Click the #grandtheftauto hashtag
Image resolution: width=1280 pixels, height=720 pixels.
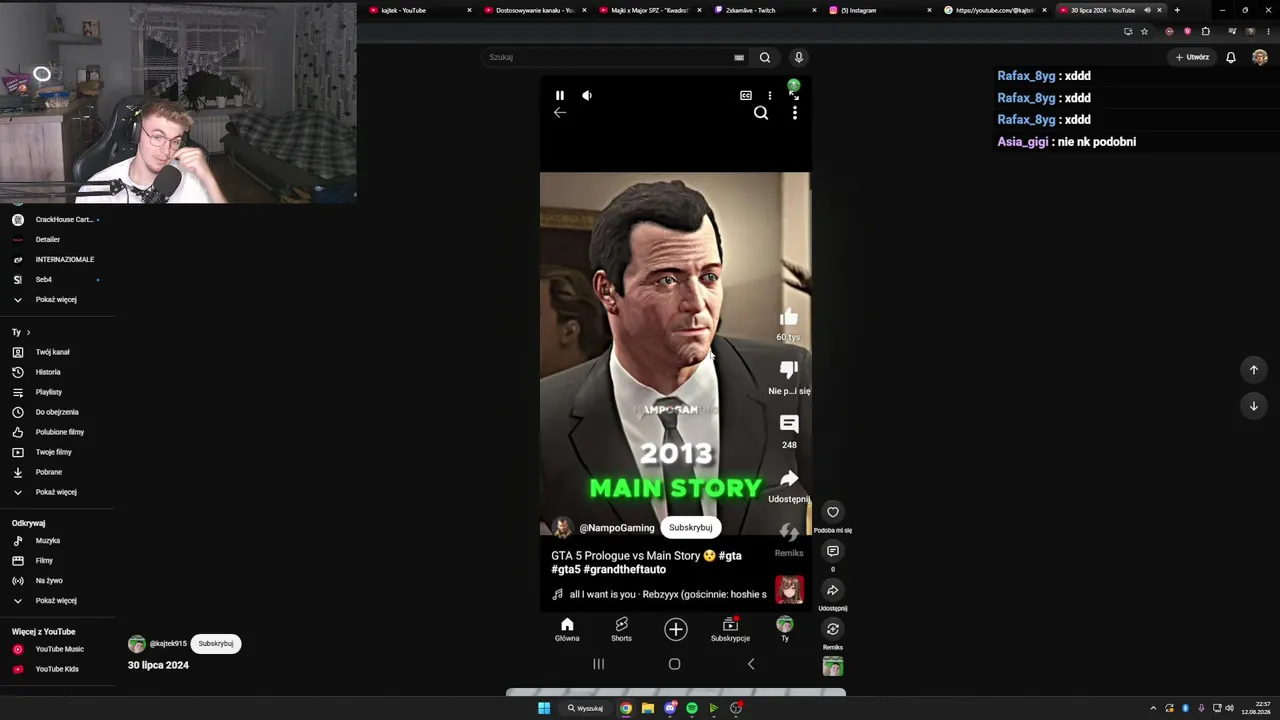click(624, 570)
